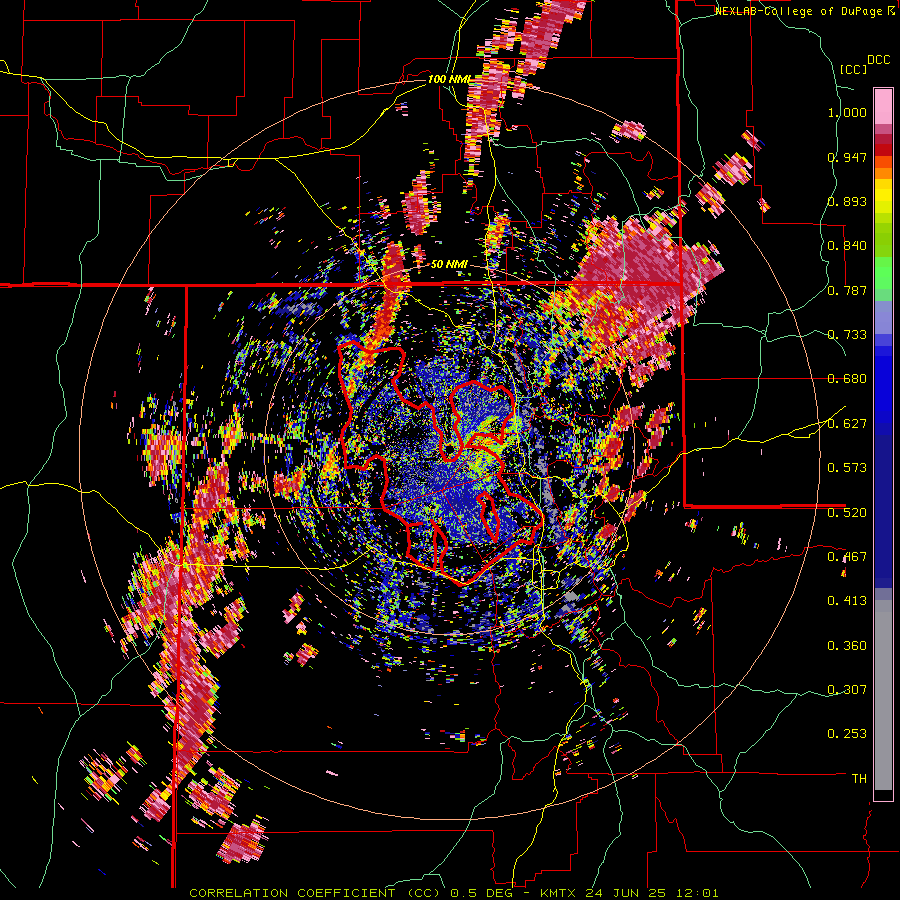Select the 0.413 scale value

point(847,601)
